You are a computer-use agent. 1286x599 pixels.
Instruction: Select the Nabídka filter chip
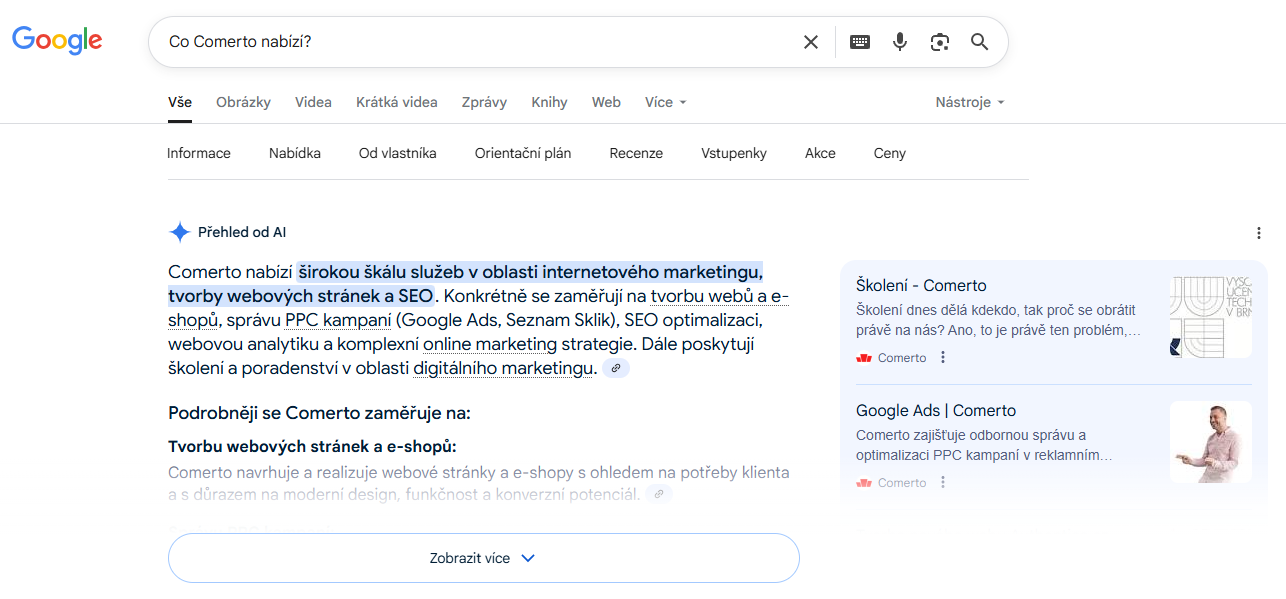[295, 153]
